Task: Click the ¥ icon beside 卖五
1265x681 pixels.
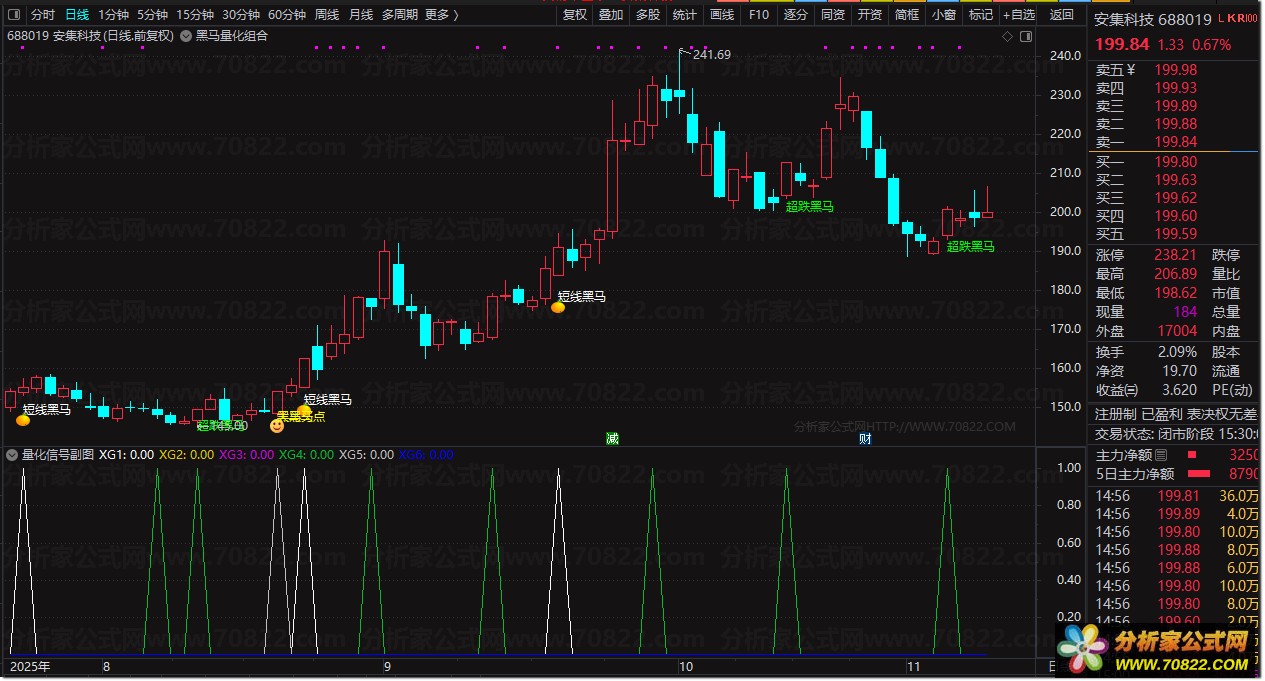Action: point(1131,69)
